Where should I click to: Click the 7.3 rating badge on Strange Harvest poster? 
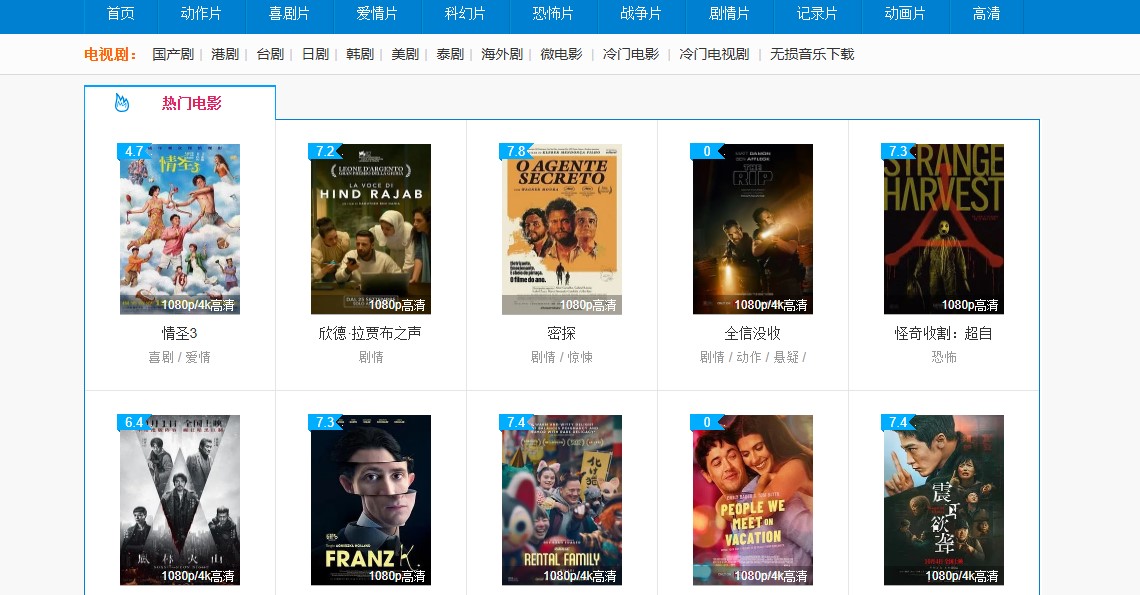point(898,151)
